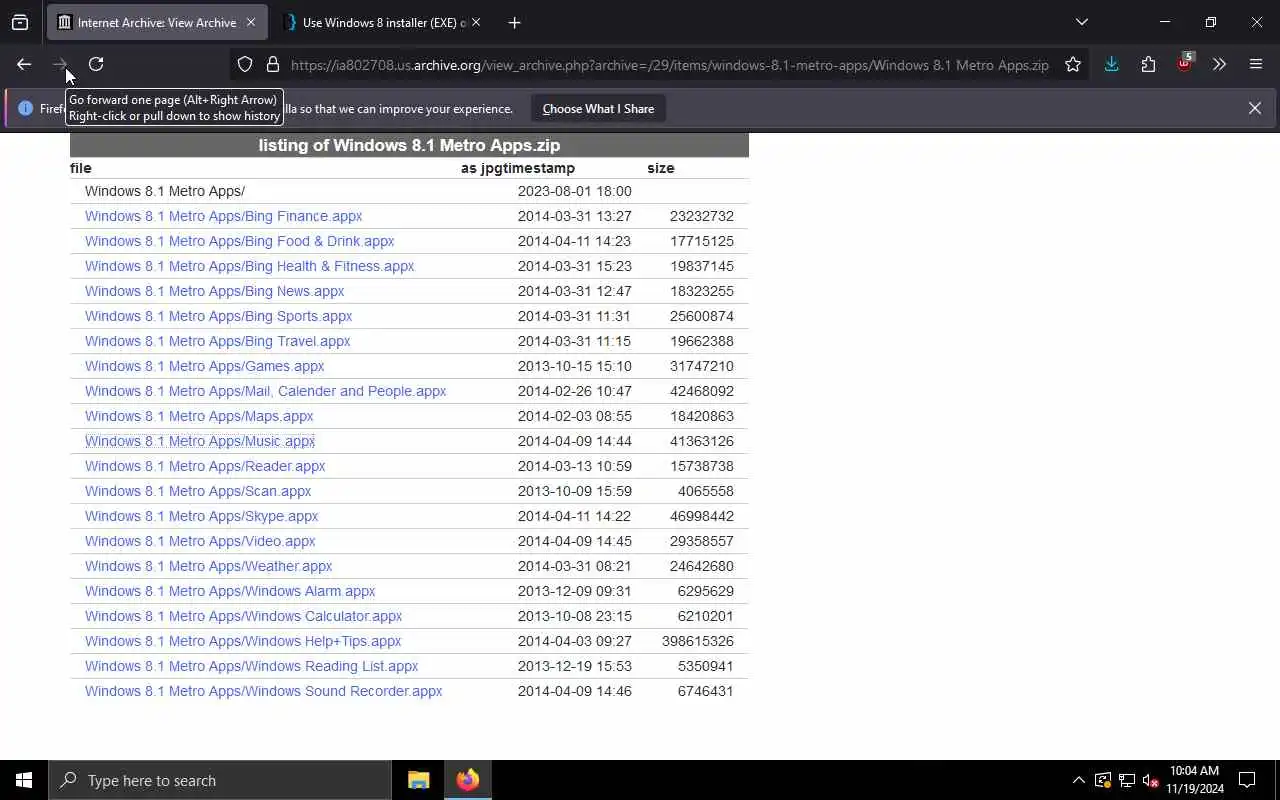Open the Music.appx link
The image size is (1280, 800).
(200, 441)
